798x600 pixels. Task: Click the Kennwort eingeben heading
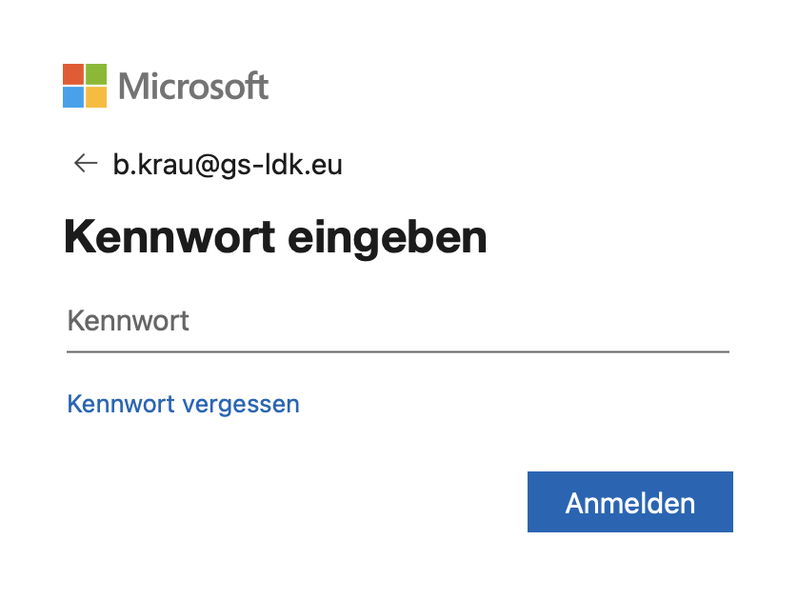[x=275, y=238]
